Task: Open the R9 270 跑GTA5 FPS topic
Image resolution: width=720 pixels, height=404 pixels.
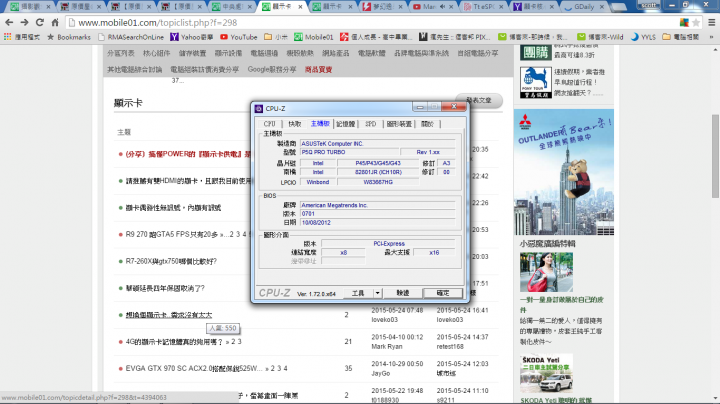Action: (173, 234)
